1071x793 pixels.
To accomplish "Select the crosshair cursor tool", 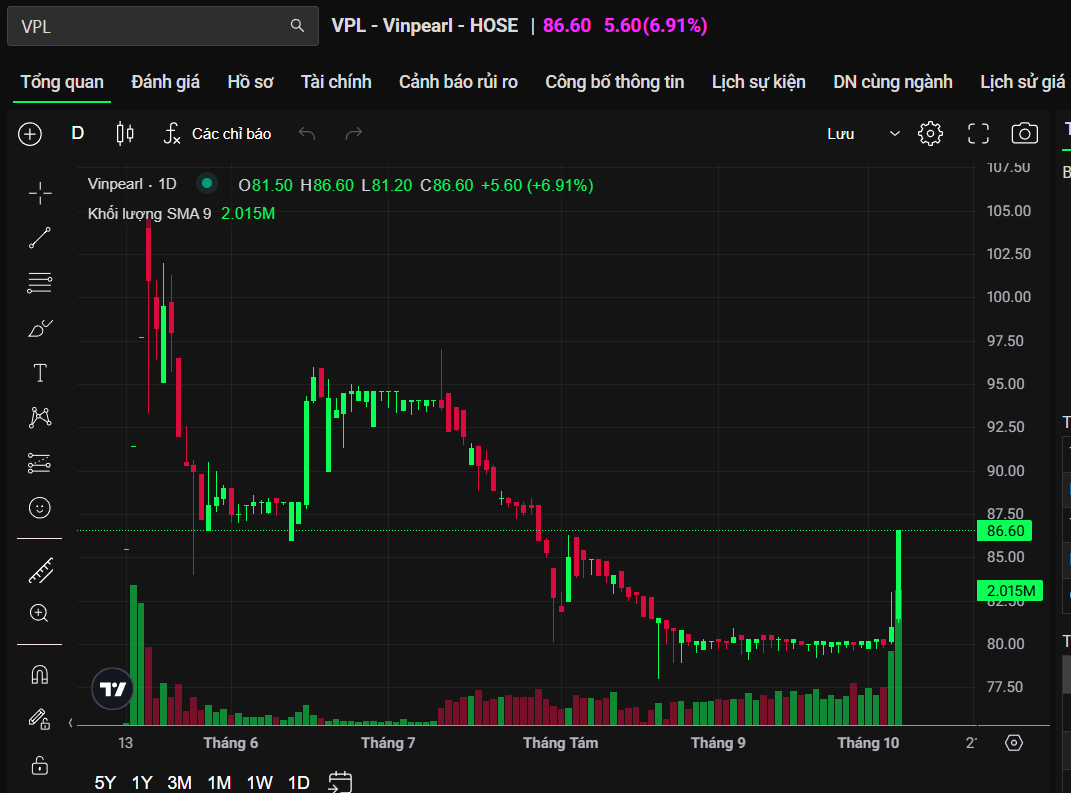I will pos(40,193).
